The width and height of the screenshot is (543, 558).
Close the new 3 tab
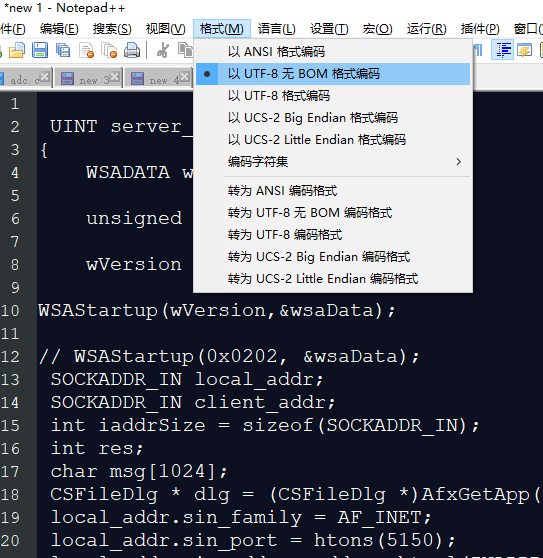[114, 76]
